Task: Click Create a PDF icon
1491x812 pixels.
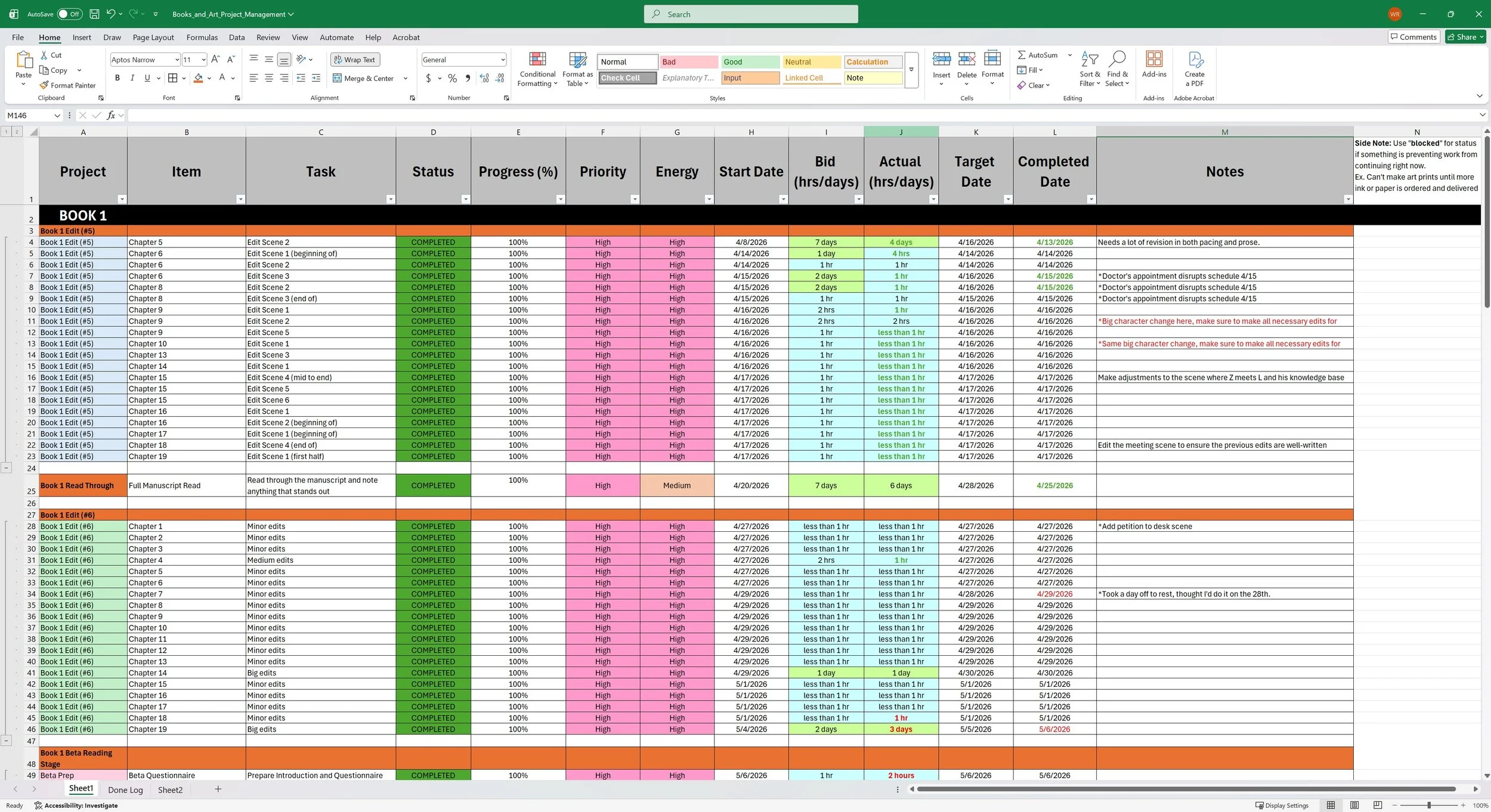Action: pos(1194,69)
